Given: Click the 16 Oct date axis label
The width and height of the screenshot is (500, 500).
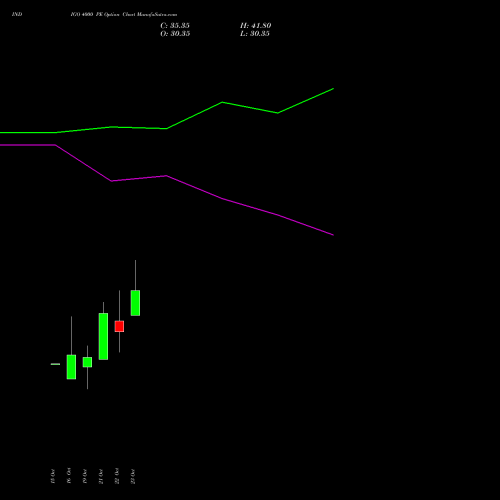Looking at the screenshot, I should [x=69, y=476].
